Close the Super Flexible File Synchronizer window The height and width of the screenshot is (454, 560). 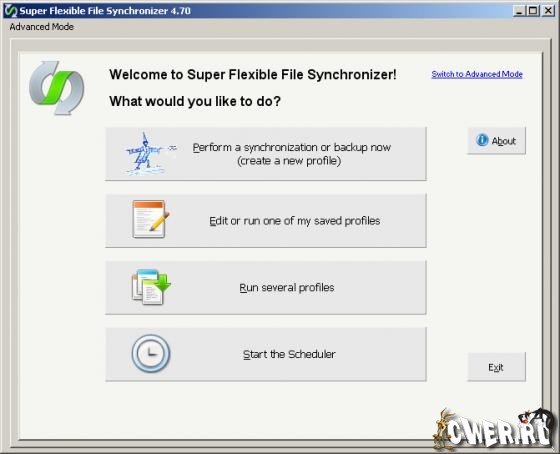pyautogui.click(x=548, y=11)
